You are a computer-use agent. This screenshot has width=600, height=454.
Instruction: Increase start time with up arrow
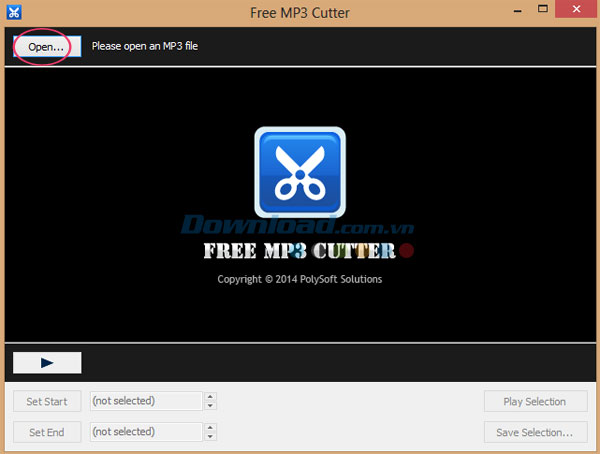click(210, 396)
